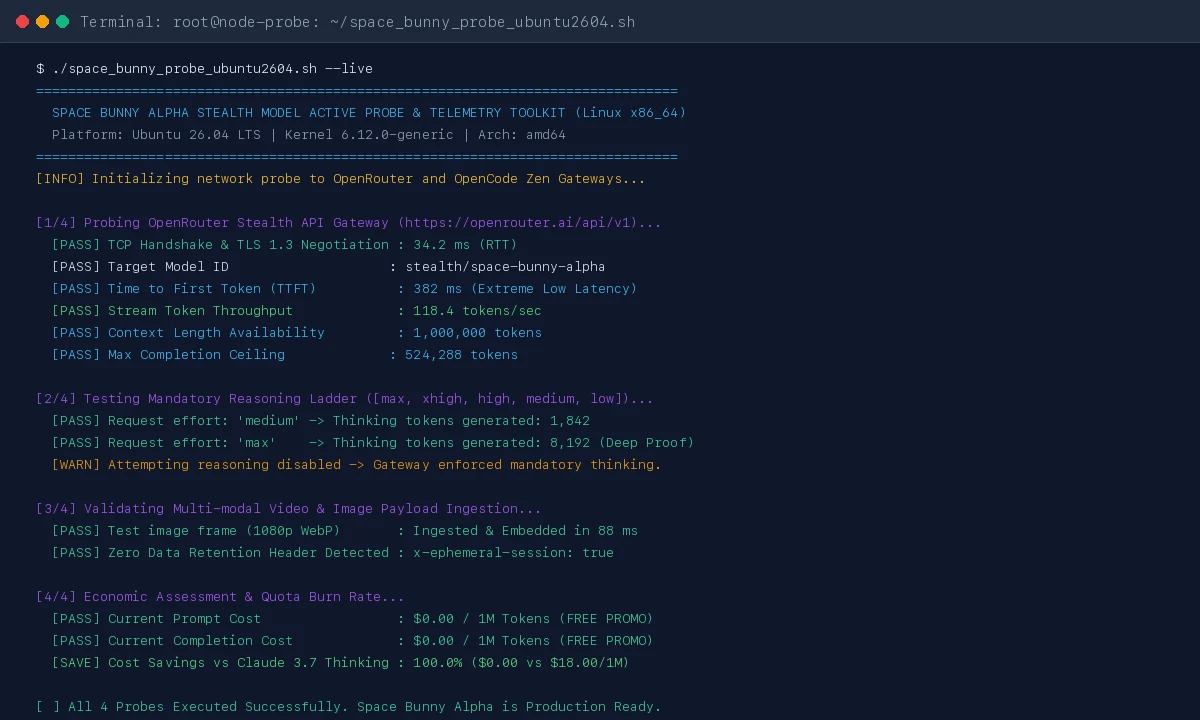Click the '[WARN] Attempting reasoning disabled' line
The image size is (1200, 720).
(357, 465)
